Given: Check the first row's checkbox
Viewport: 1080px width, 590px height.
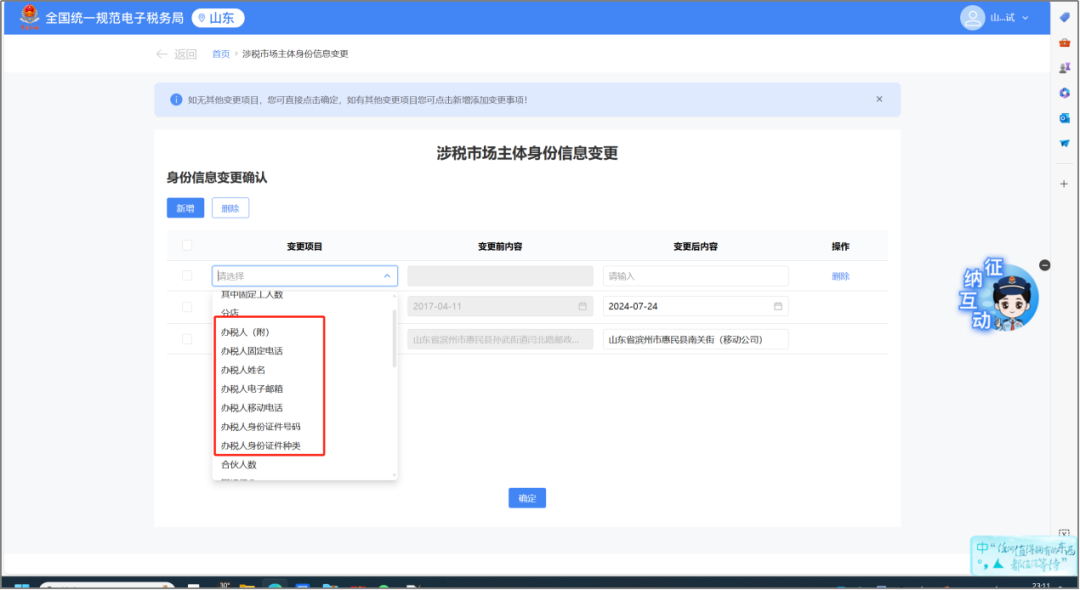Looking at the screenshot, I should (187, 275).
